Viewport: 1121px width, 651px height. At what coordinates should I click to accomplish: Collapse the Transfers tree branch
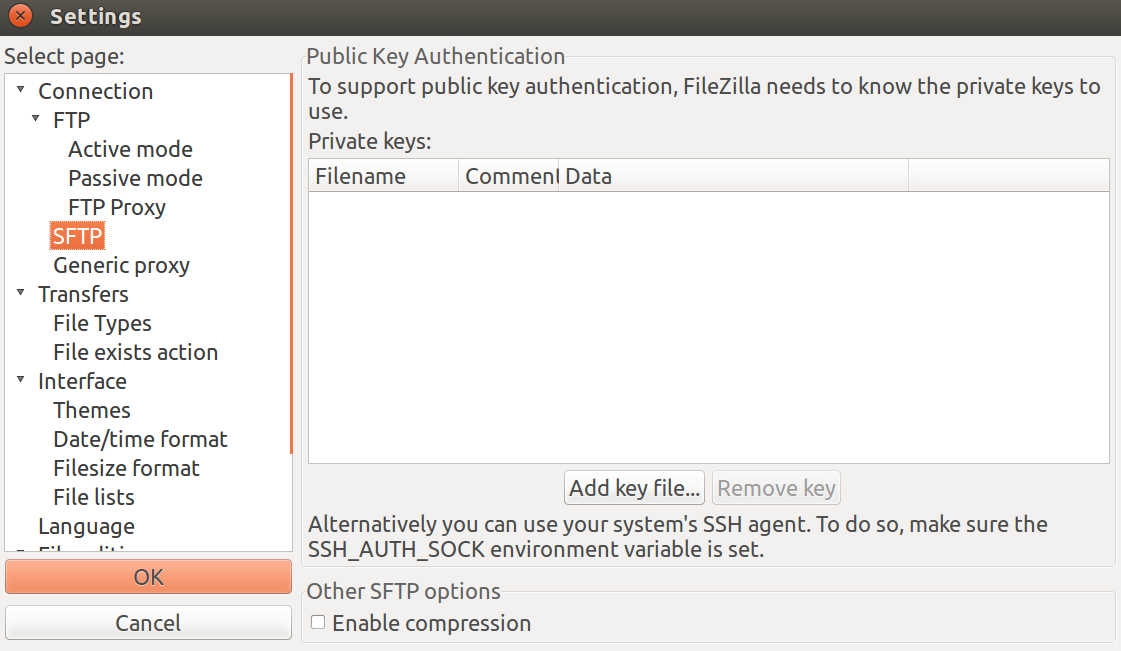[x=22, y=294]
